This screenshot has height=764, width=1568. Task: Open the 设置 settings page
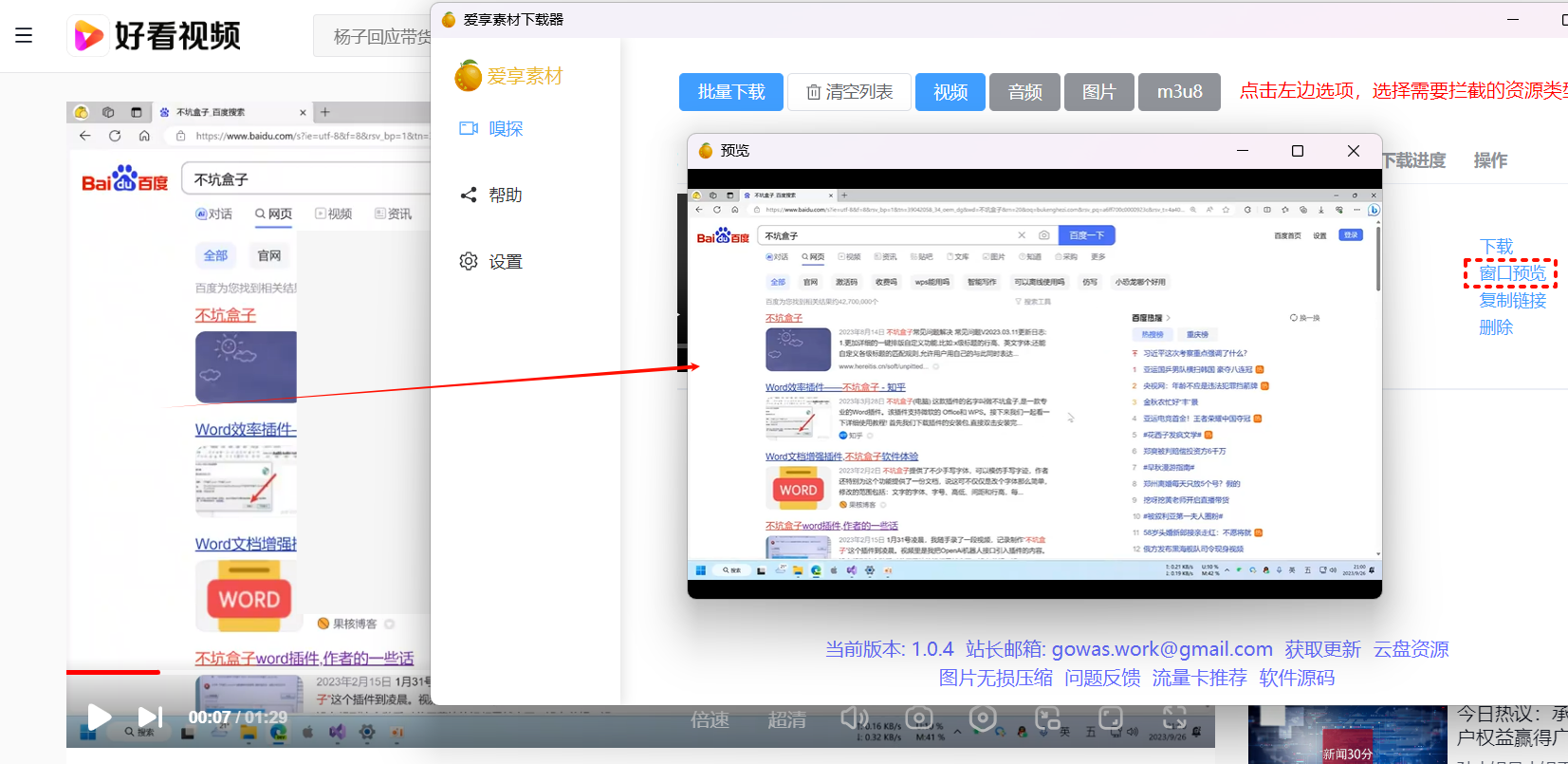tap(491, 261)
